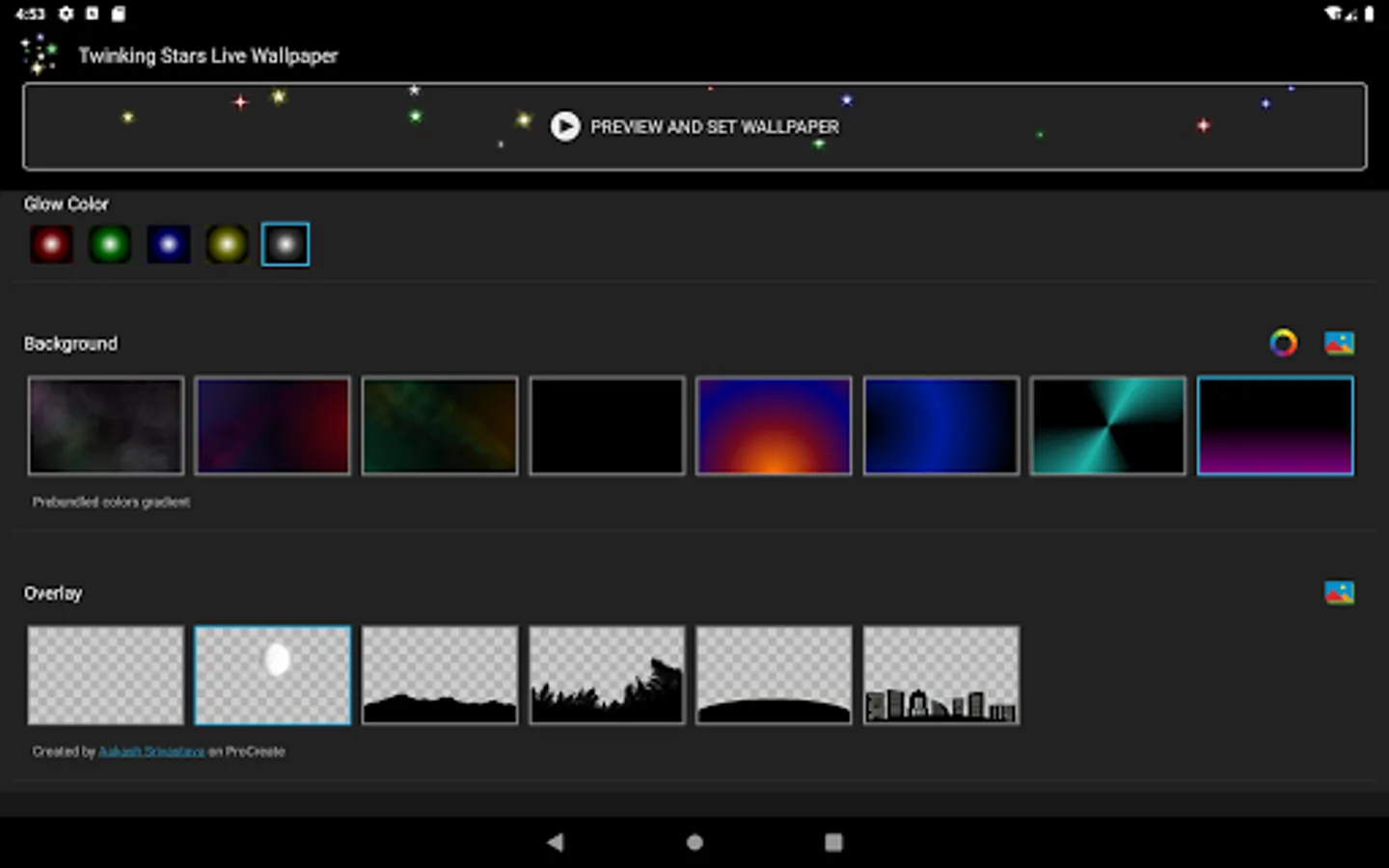The height and width of the screenshot is (868, 1389).
Task: Choose the plain black background
Action: coord(607,425)
